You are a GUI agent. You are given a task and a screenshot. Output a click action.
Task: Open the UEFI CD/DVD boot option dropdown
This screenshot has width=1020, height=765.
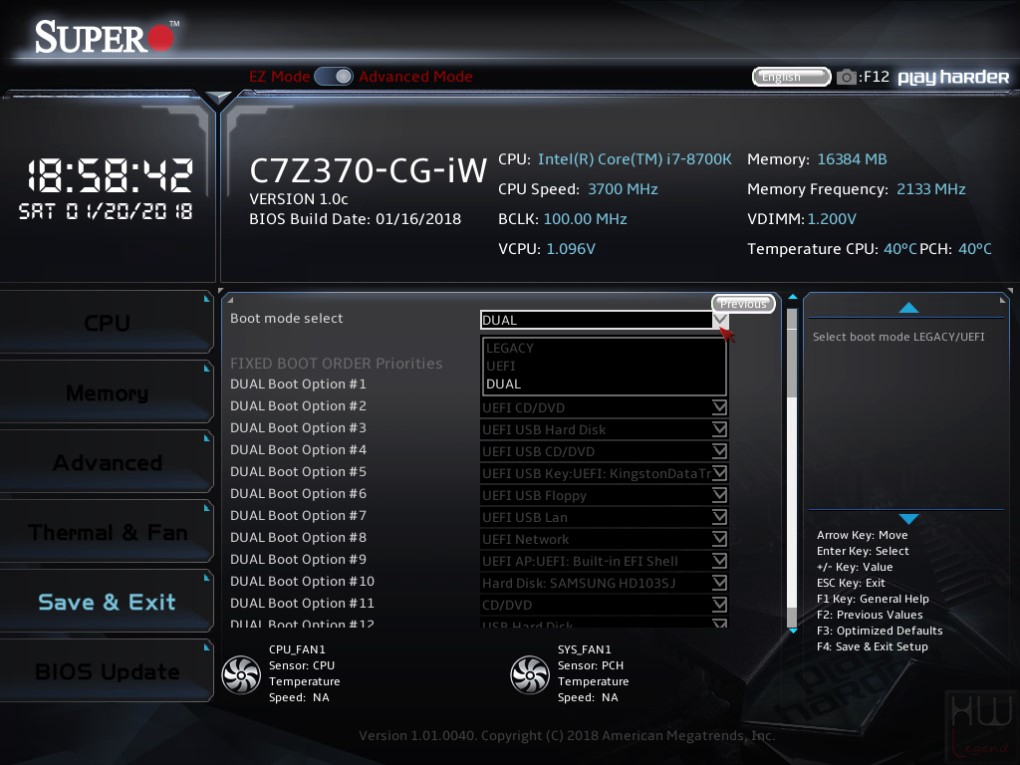pos(604,408)
